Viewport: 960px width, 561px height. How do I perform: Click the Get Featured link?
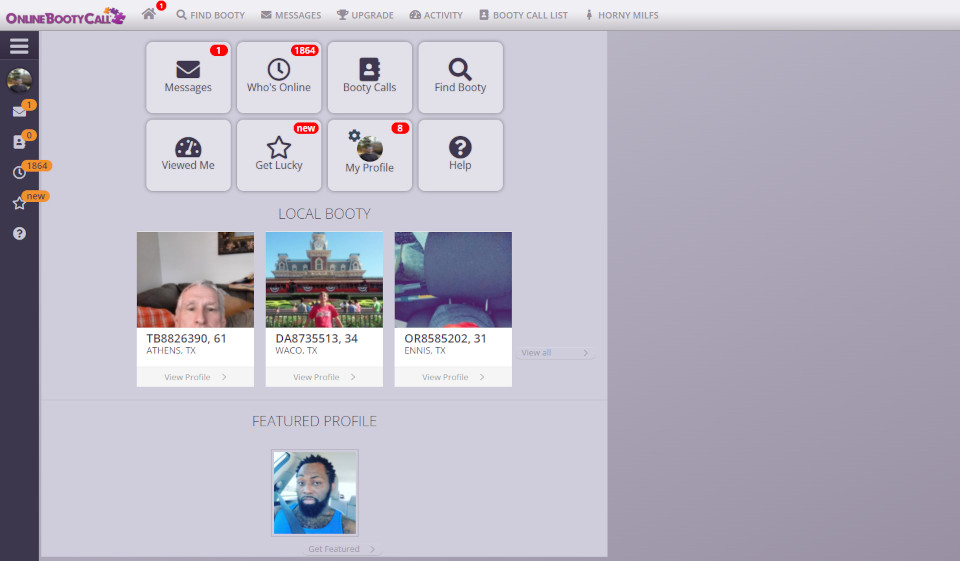coord(341,549)
